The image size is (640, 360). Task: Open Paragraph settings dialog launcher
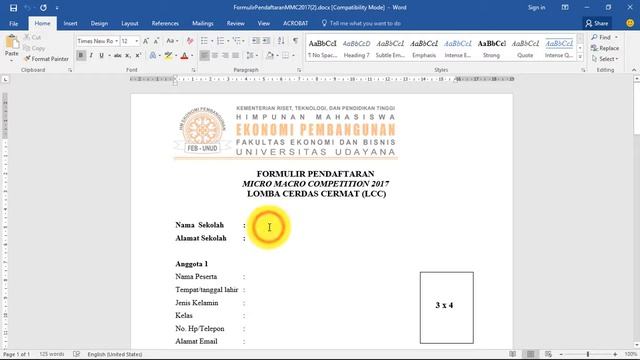pyautogui.click(x=299, y=70)
